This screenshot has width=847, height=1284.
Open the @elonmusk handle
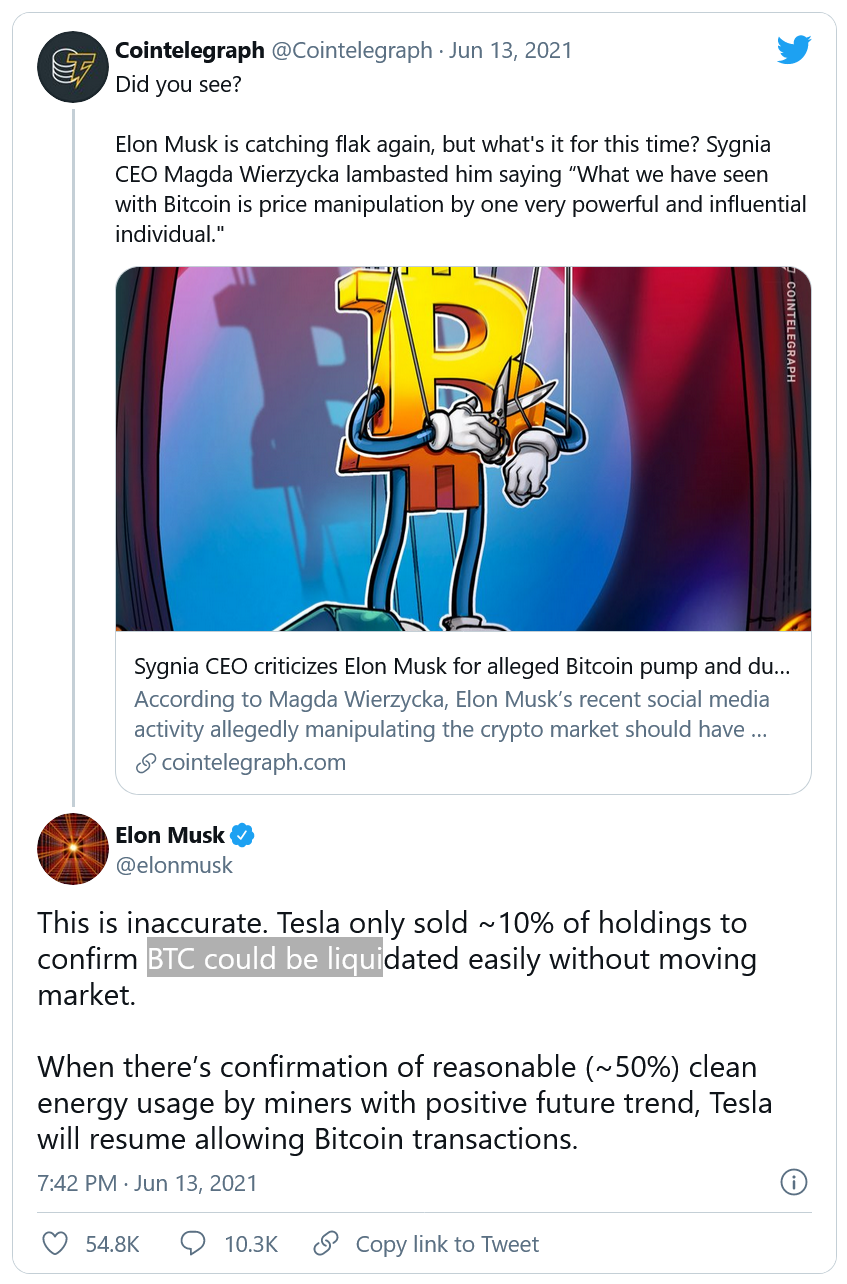tap(174, 865)
